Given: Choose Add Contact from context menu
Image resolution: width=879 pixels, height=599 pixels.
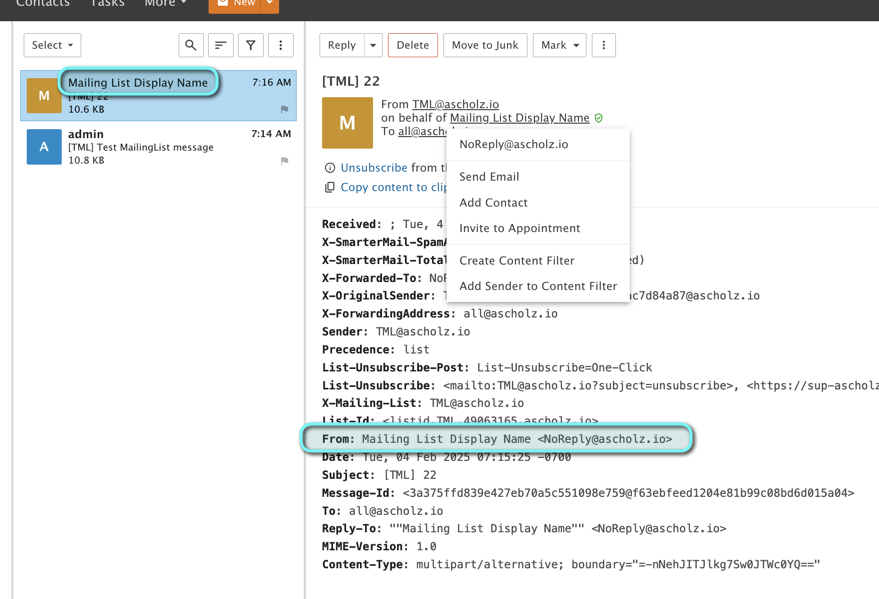Looking at the screenshot, I should (493, 202).
